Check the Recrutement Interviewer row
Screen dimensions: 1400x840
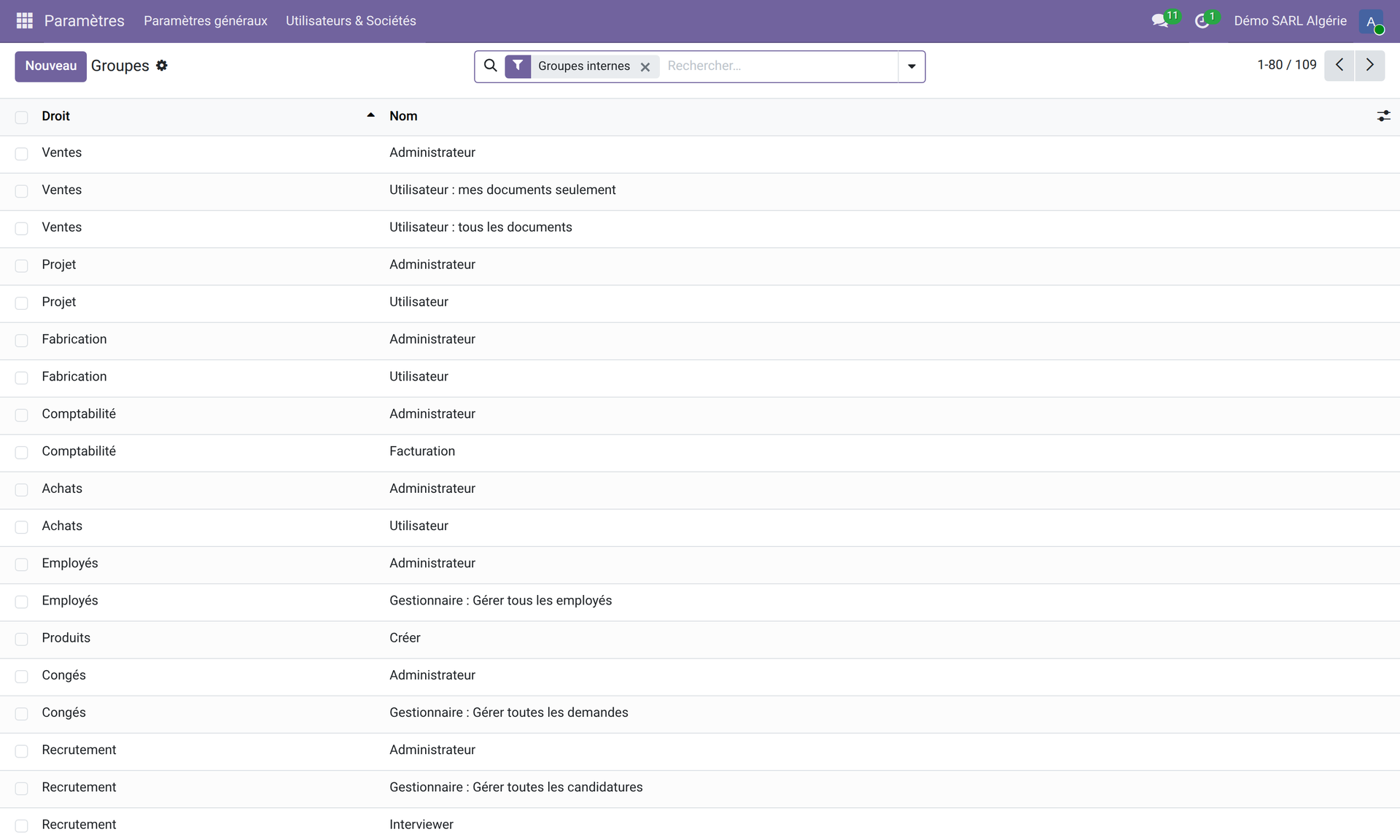(x=22, y=825)
